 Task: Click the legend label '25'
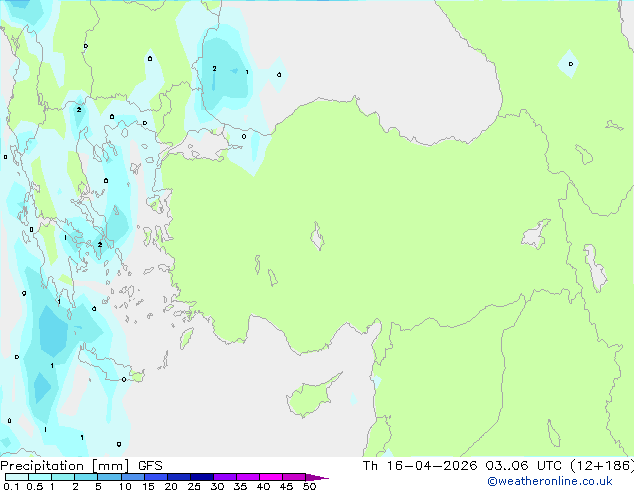tap(194, 486)
